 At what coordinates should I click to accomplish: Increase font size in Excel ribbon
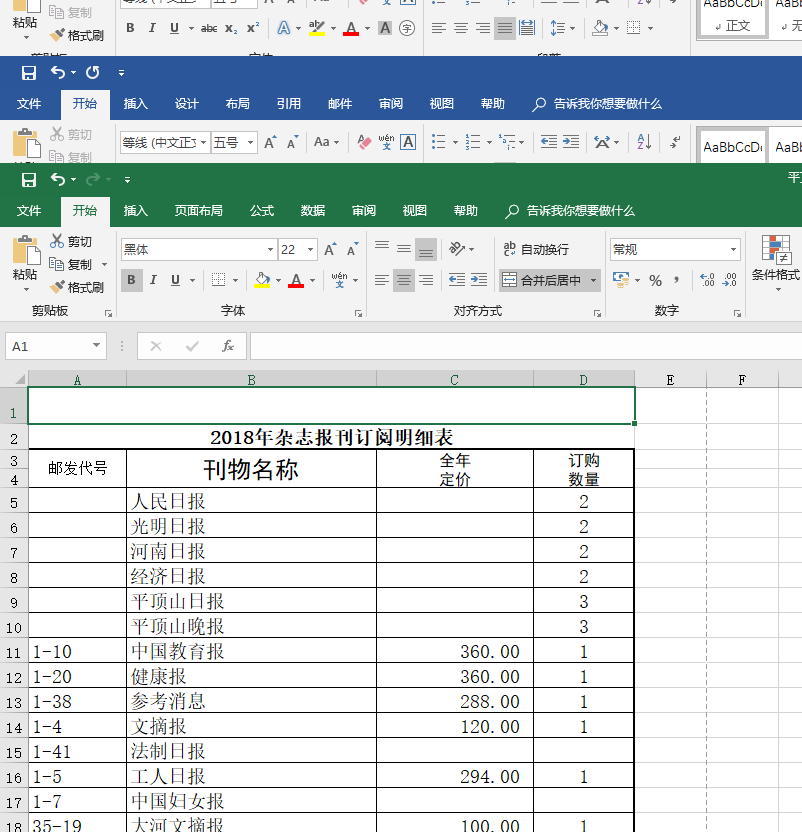coord(330,249)
